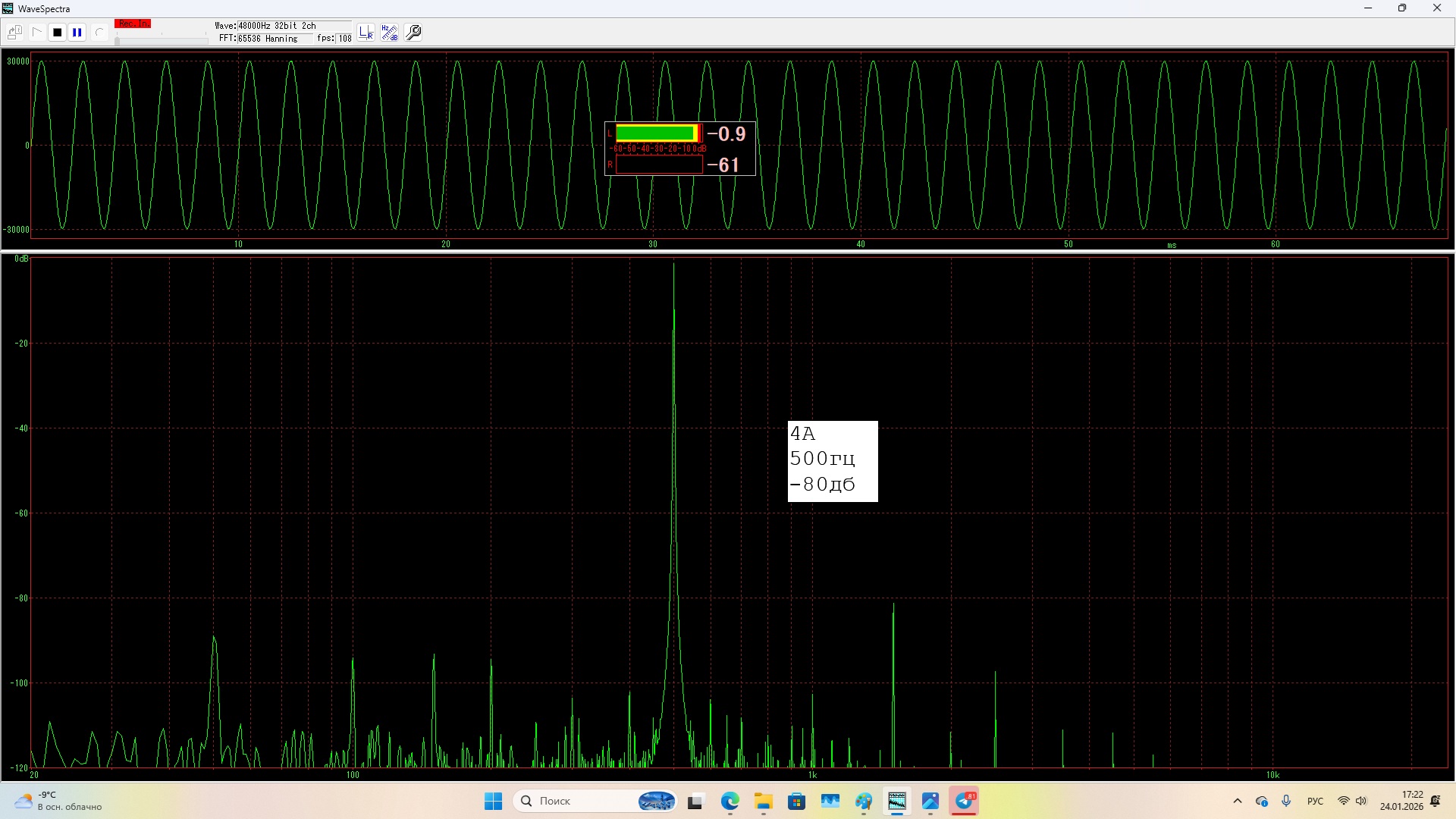Click the file open/info icon

tap(14, 33)
